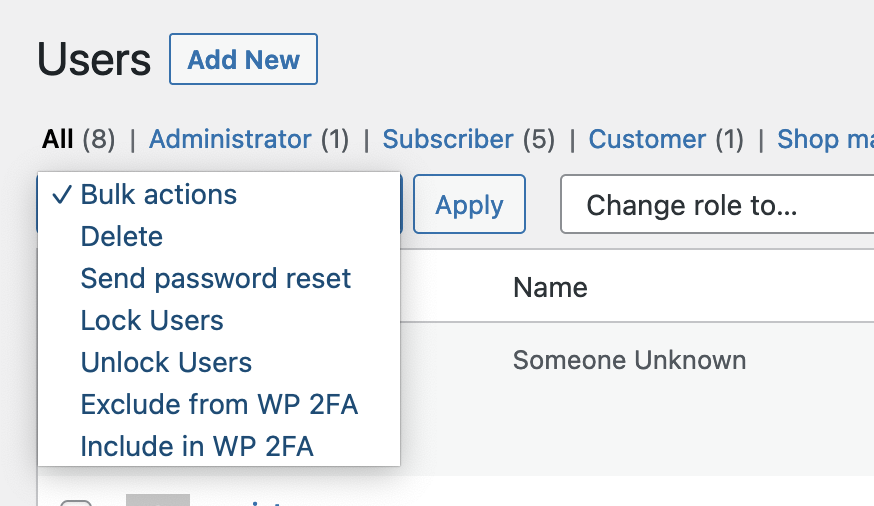The width and height of the screenshot is (874, 506).
Task: Choose Unlock Users from dropdown
Action: click(x=166, y=363)
